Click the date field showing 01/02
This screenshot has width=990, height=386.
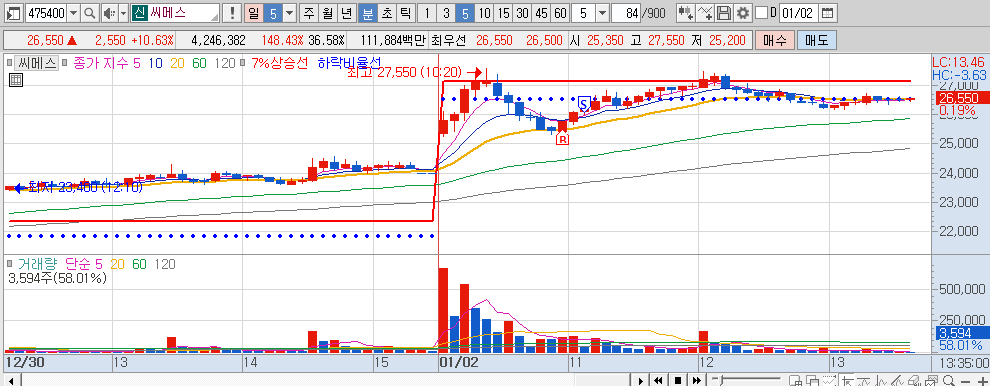(x=799, y=13)
